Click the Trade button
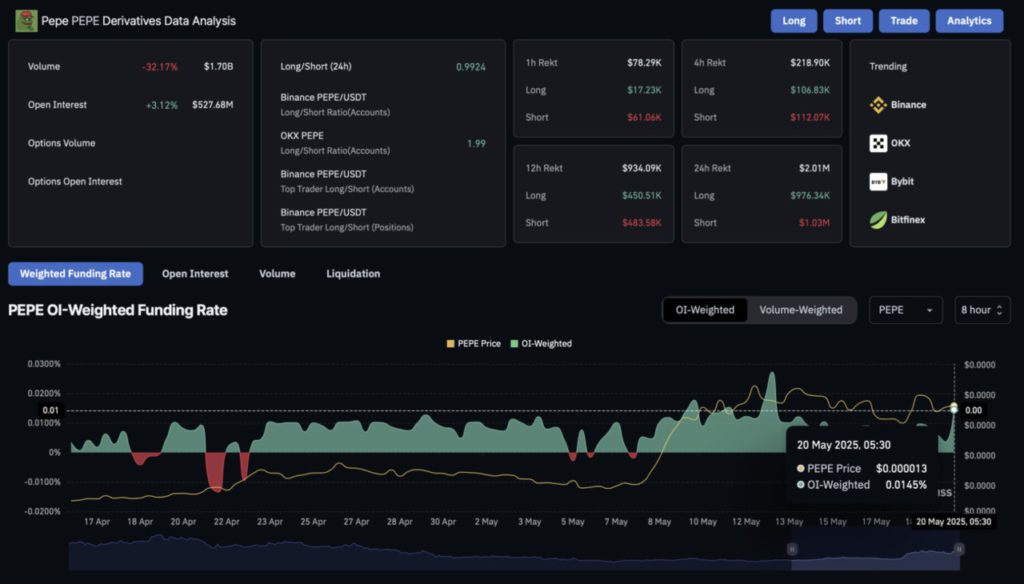Screen dimensions: 1024x584 point(904,21)
